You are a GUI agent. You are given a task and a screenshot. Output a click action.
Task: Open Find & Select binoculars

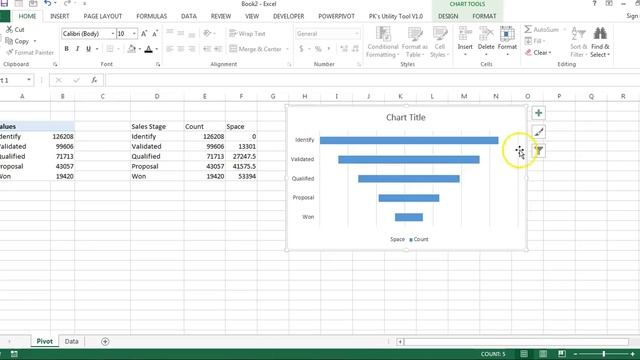pyautogui.click(x=600, y=42)
